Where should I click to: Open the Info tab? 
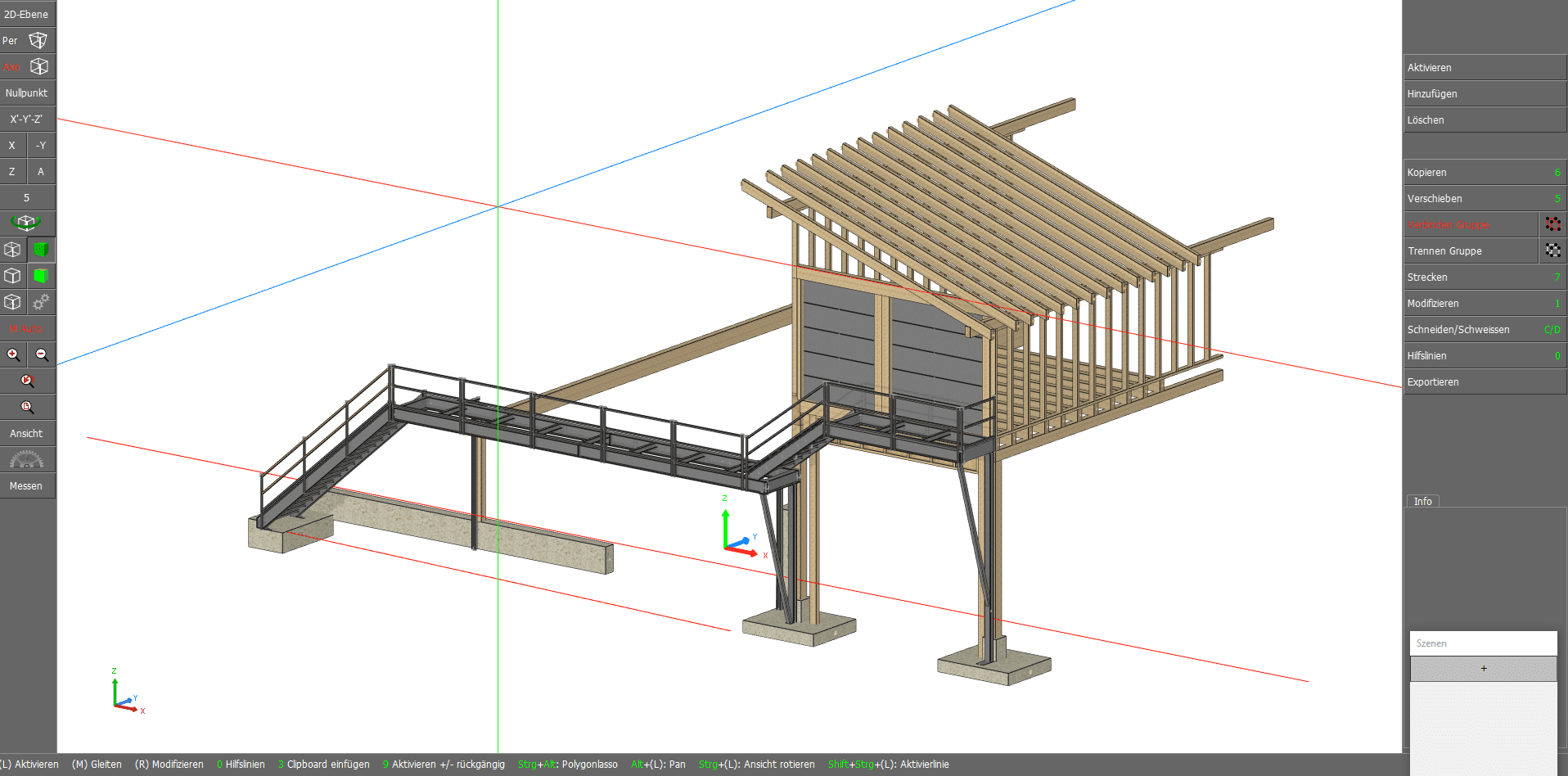pyautogui.click(x=1422, y=501)
